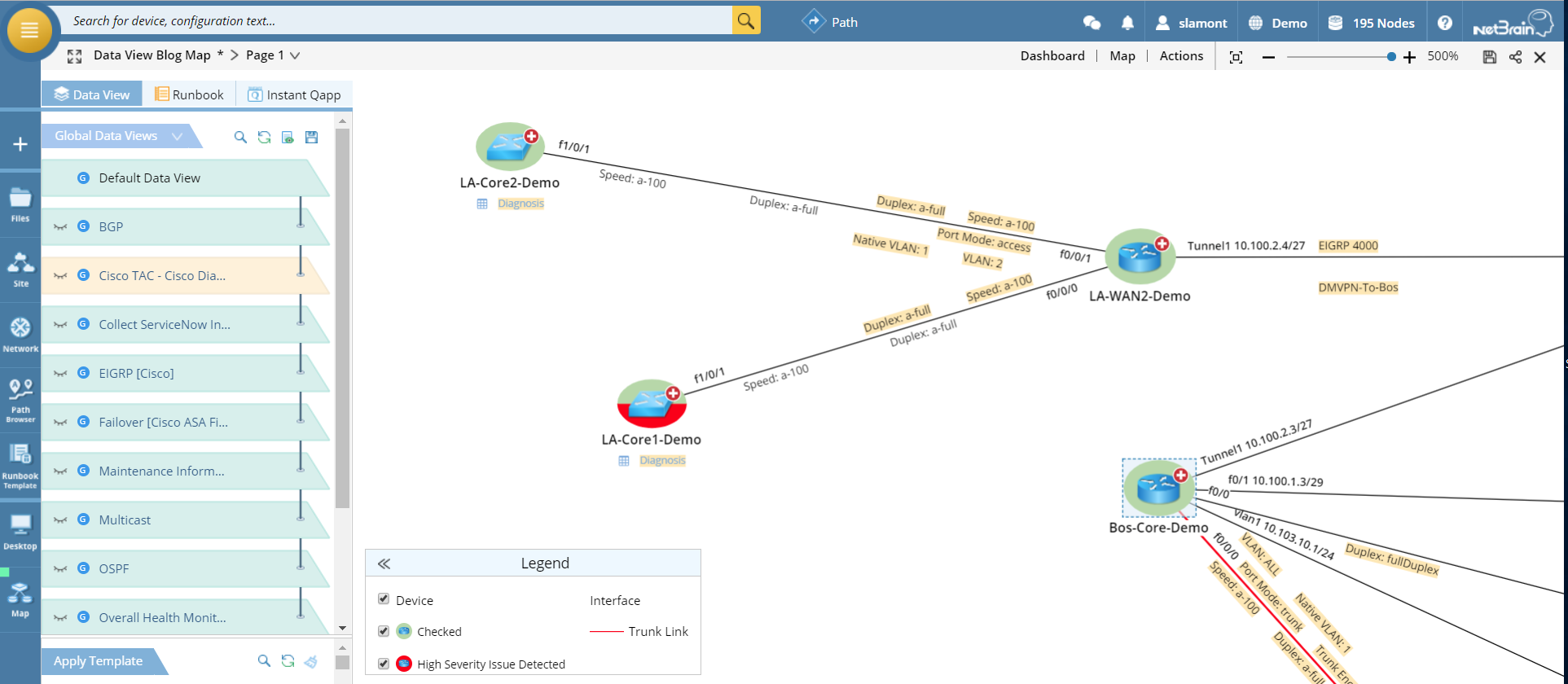Toggle the Device checkbox in Legend
Image resolution: width=1568 pixels, height=684 pixels.
[384, 598]
